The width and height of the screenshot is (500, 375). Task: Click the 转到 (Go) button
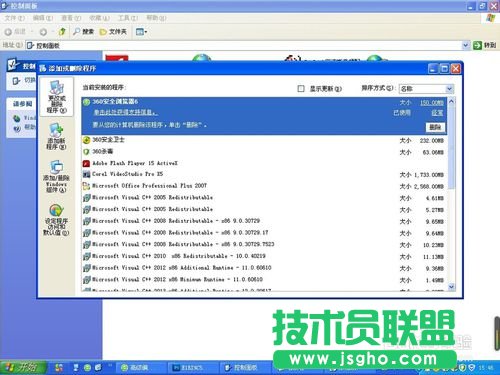click(x=485, y=45)
